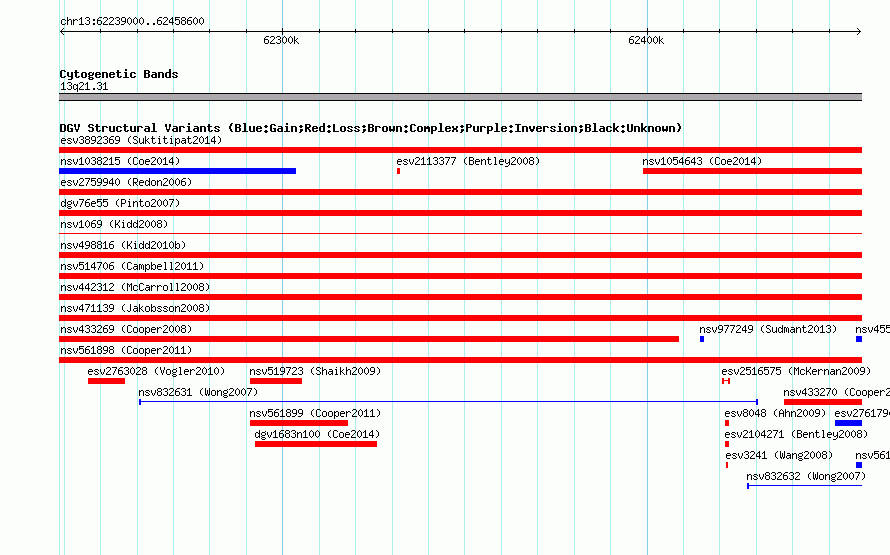Select the 13q21.31 band label
This screenshot has height=555, width=890.
(x=84, y=86)
